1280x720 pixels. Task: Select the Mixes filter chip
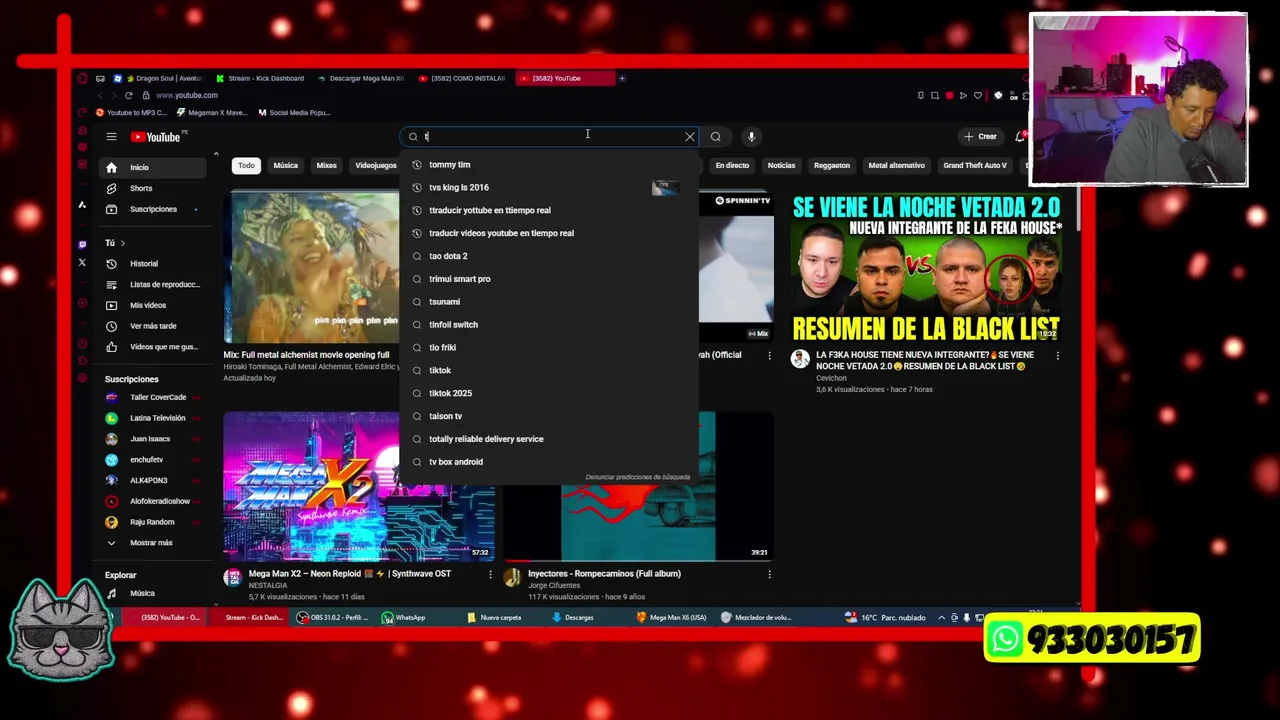(327, 165)
